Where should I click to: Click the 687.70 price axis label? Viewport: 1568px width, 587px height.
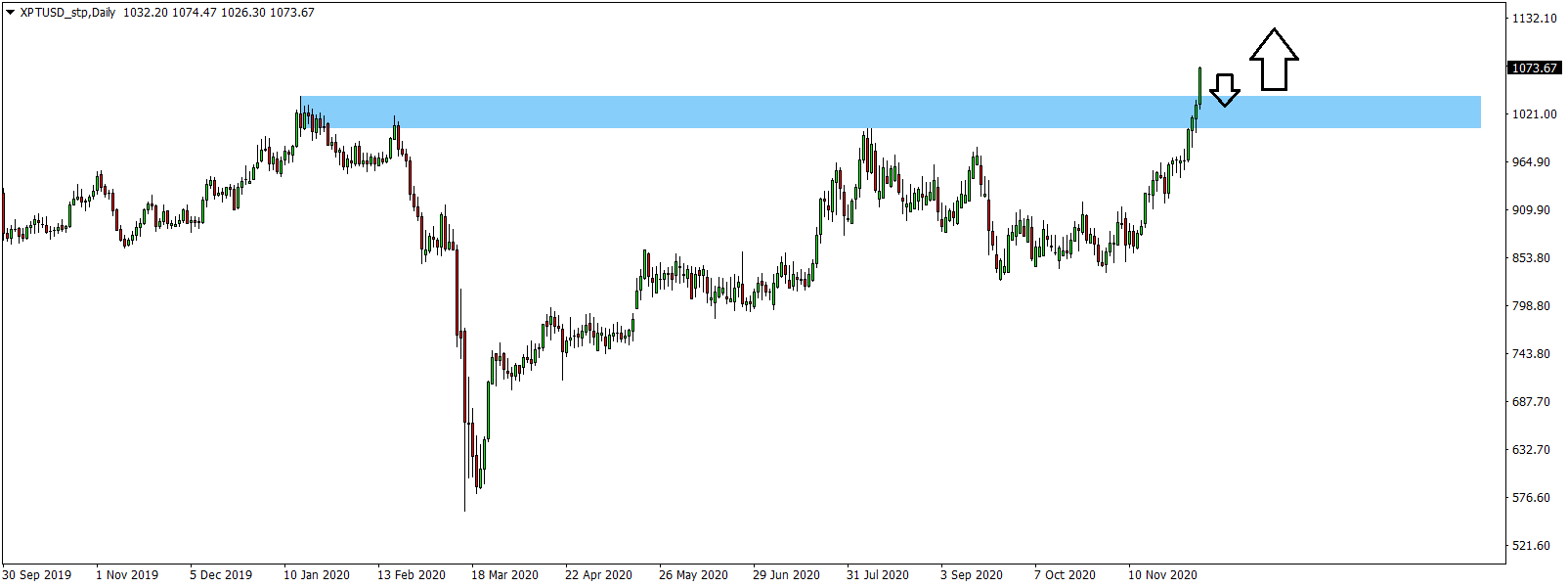pyautogui.click(x=1531, y=402)
